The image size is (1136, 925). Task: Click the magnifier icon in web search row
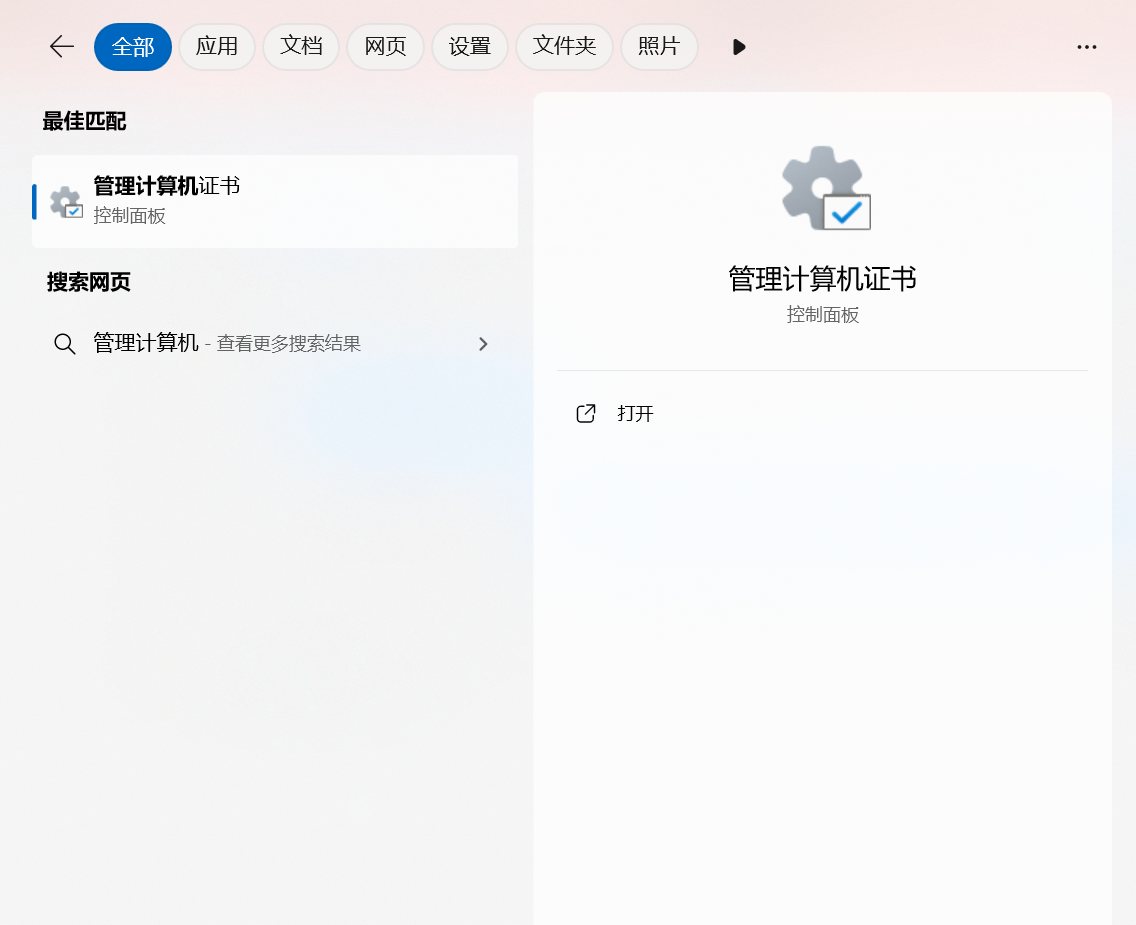tap(64, 343)
